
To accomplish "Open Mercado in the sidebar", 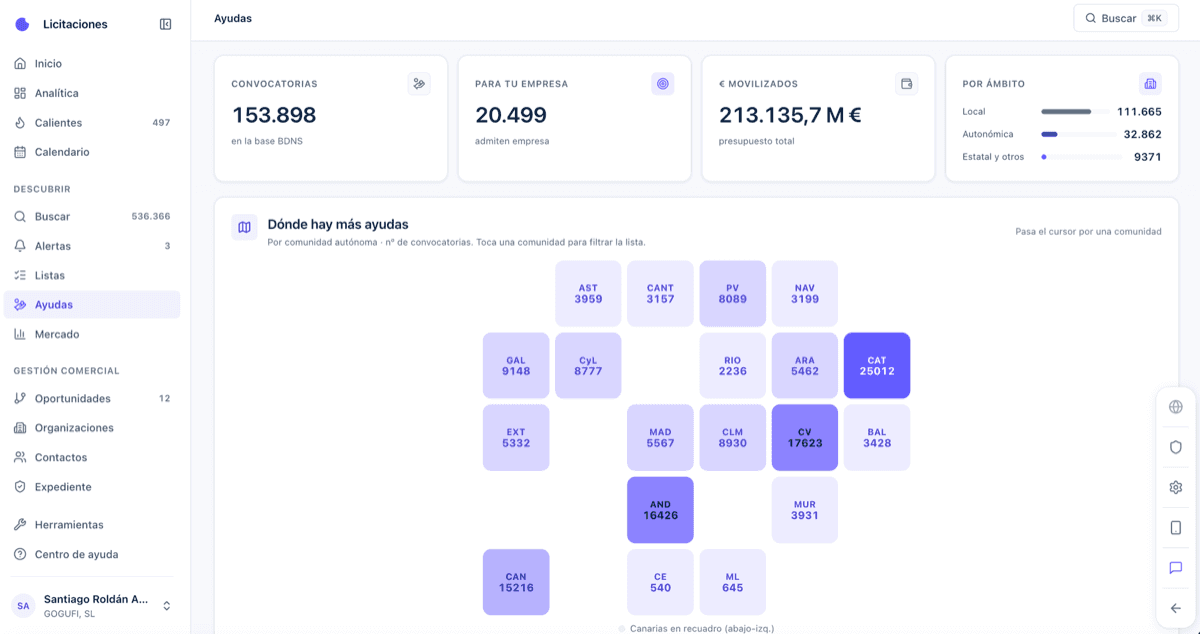I will click(92, 334).
